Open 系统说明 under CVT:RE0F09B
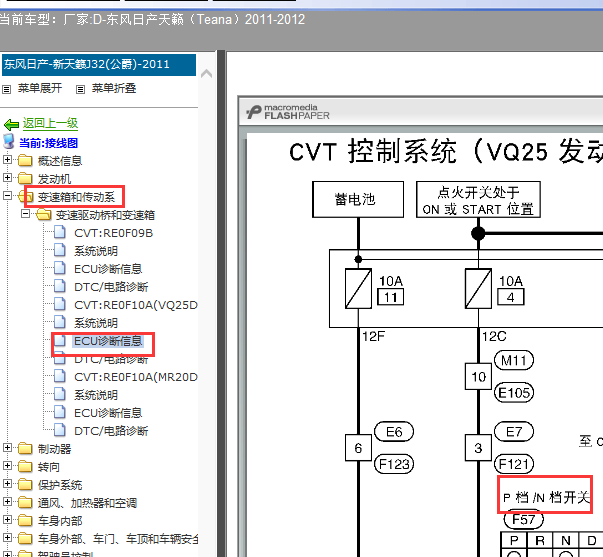The width and height of the screenshot is (603, 557). pos(96,251)
